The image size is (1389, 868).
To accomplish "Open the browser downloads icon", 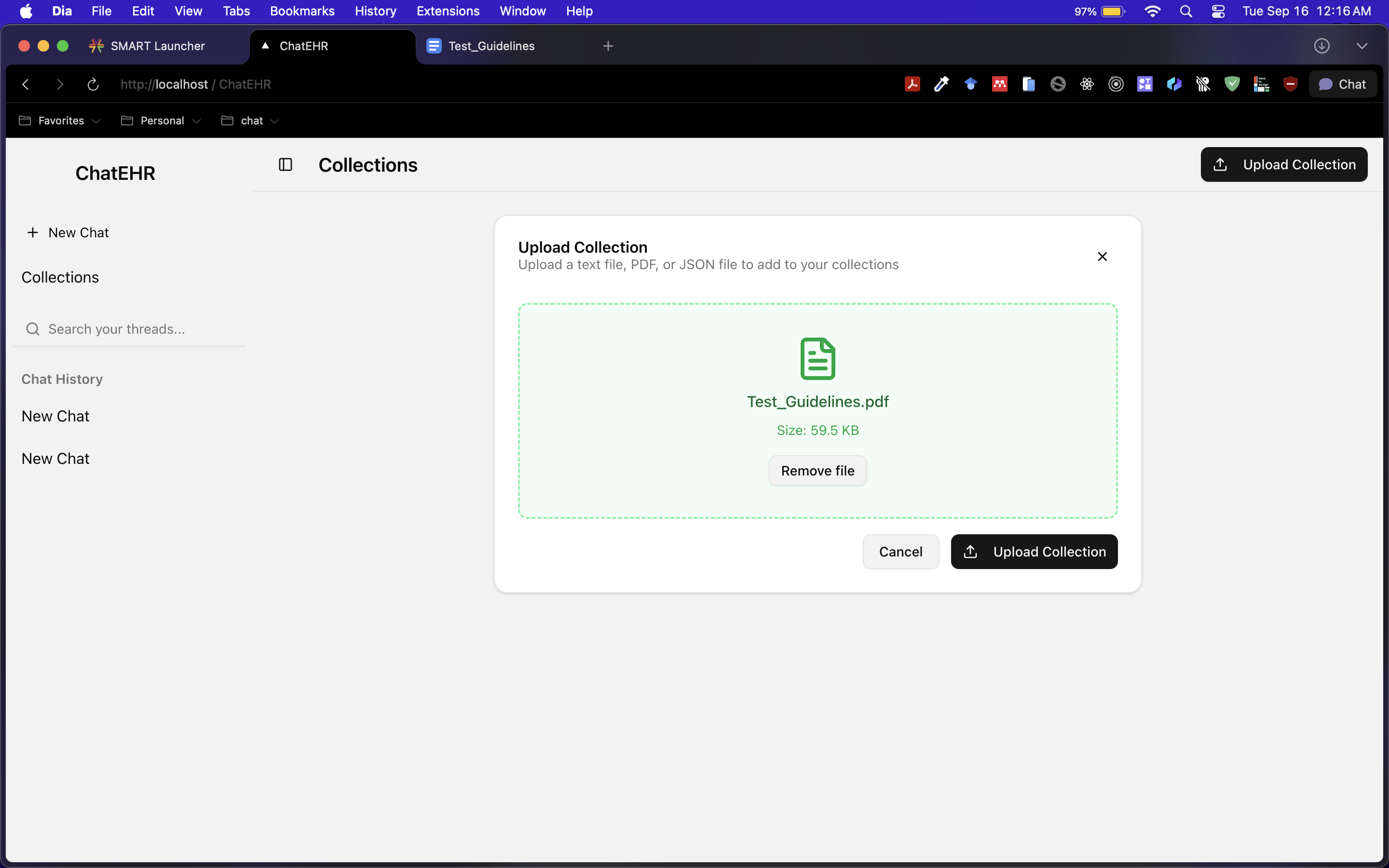I will (1321, 46).
